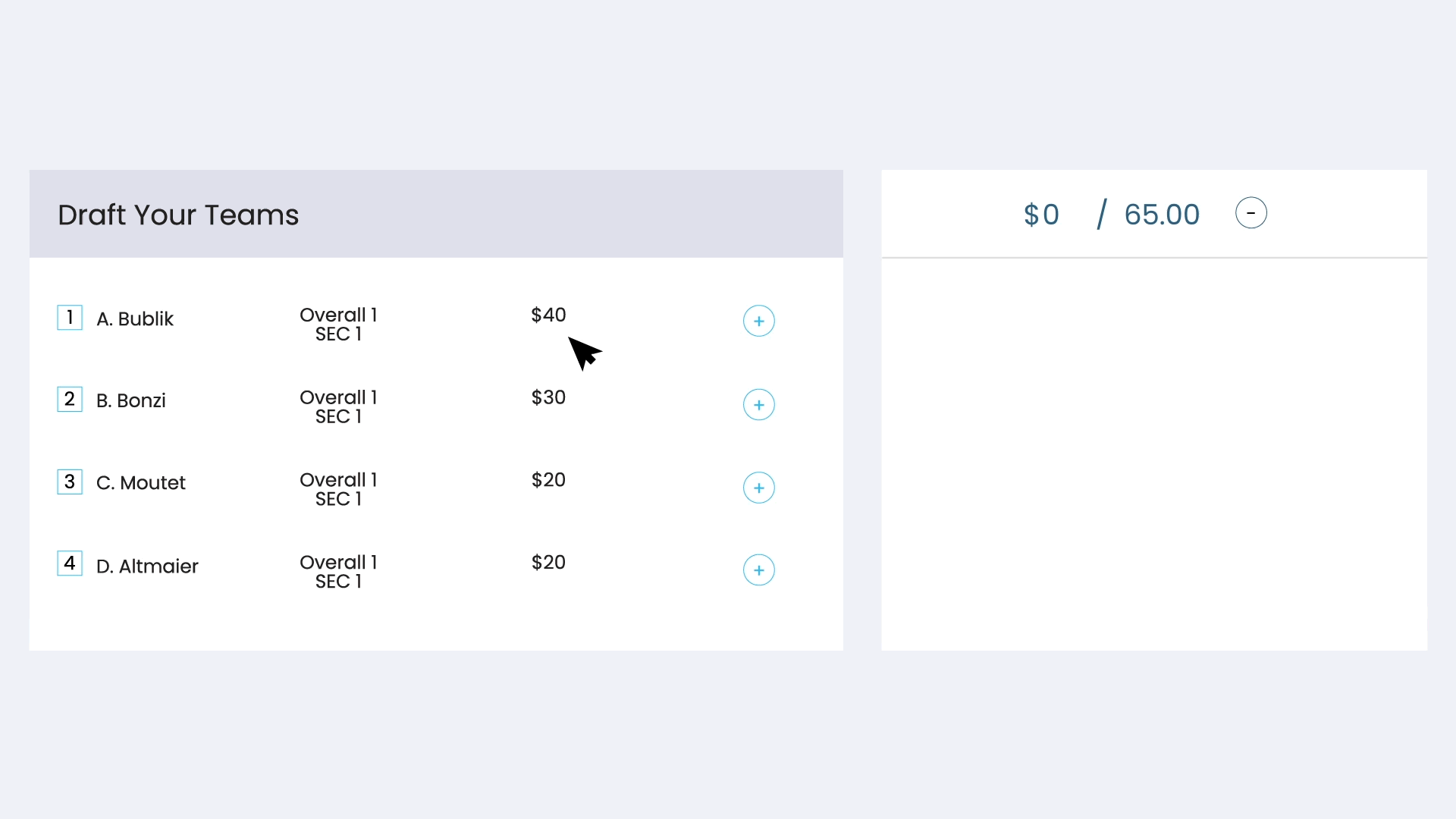Click the $0 spent budget amount

click(x=1041, y=215)
